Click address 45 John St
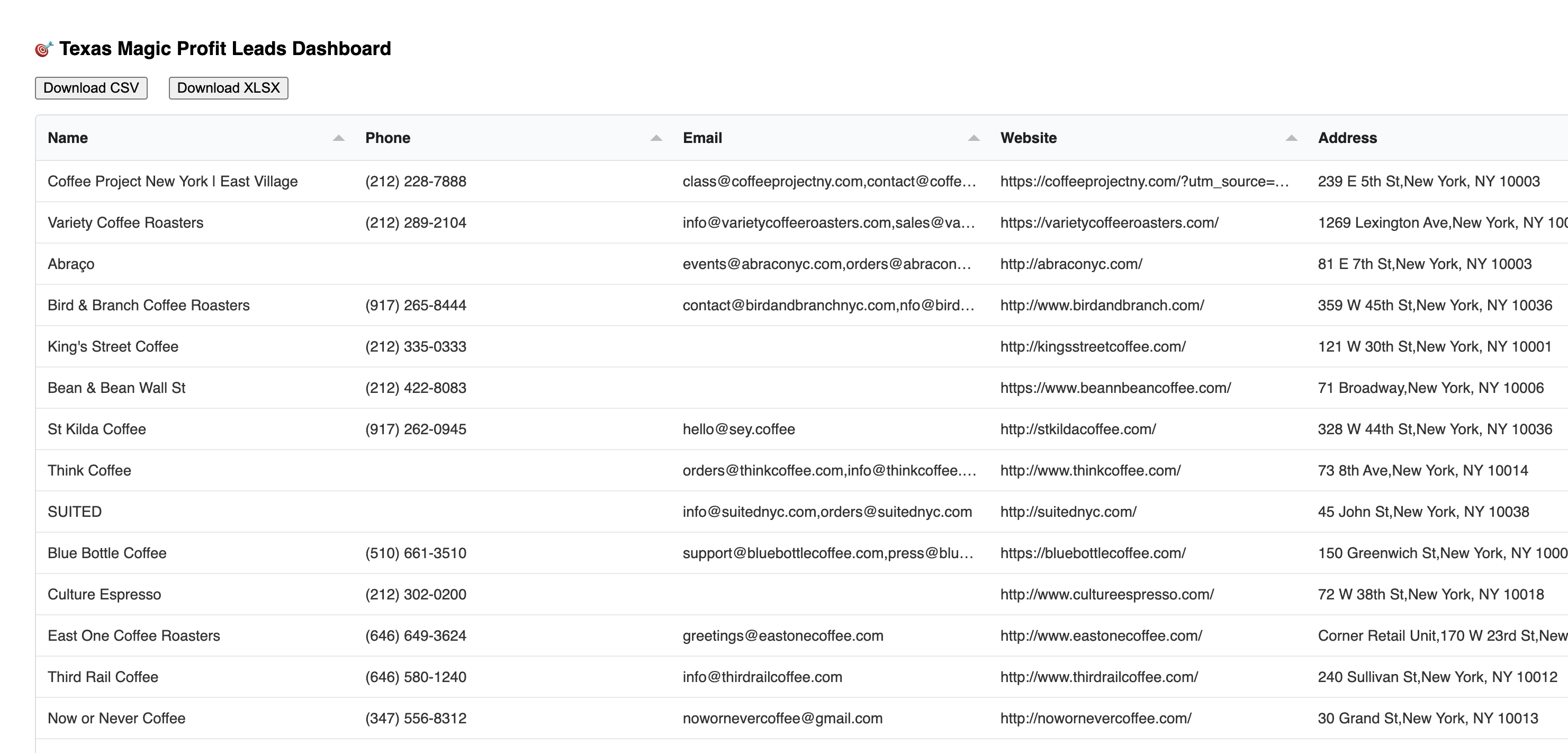The image size is (1568, 753). [1423, 512]
